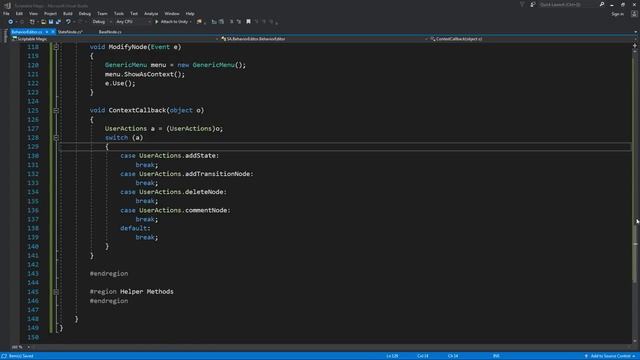Click the 'commentNode' case label text
640x360 pixels.
pyautogui.click(x=206, y=210)
